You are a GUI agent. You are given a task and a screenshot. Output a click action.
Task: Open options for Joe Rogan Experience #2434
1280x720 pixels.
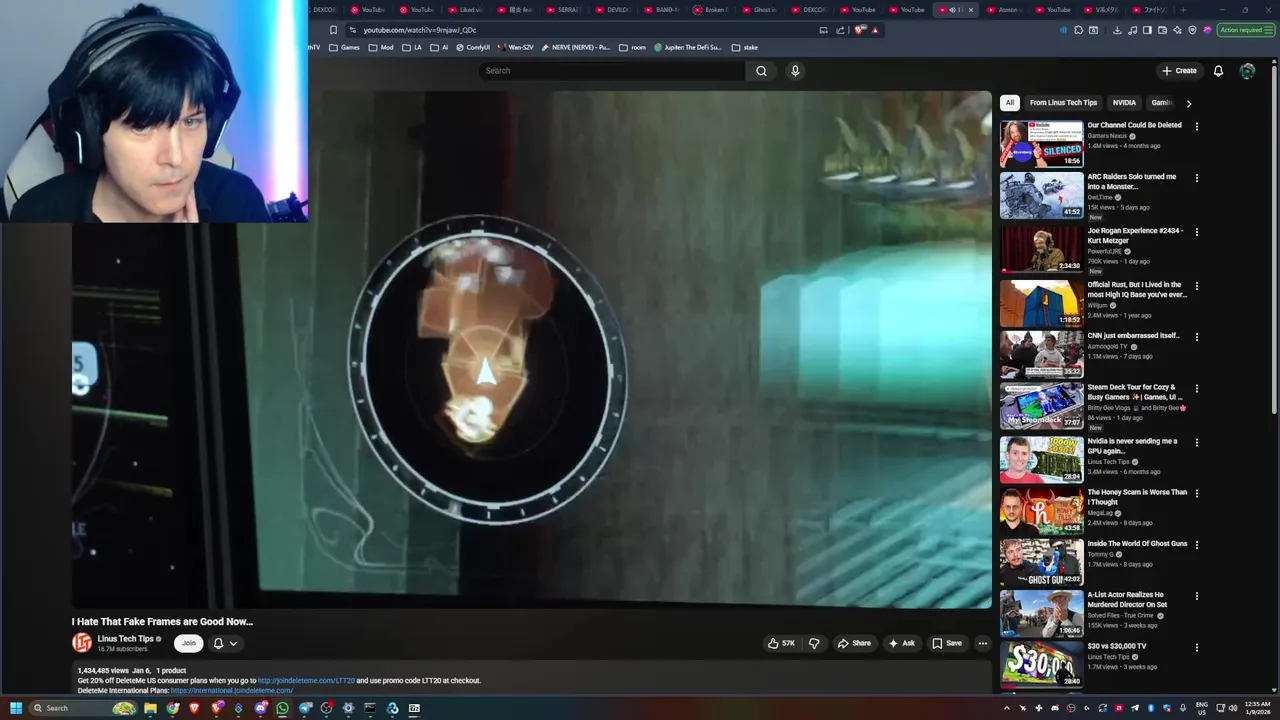(x=1196, y=232)
